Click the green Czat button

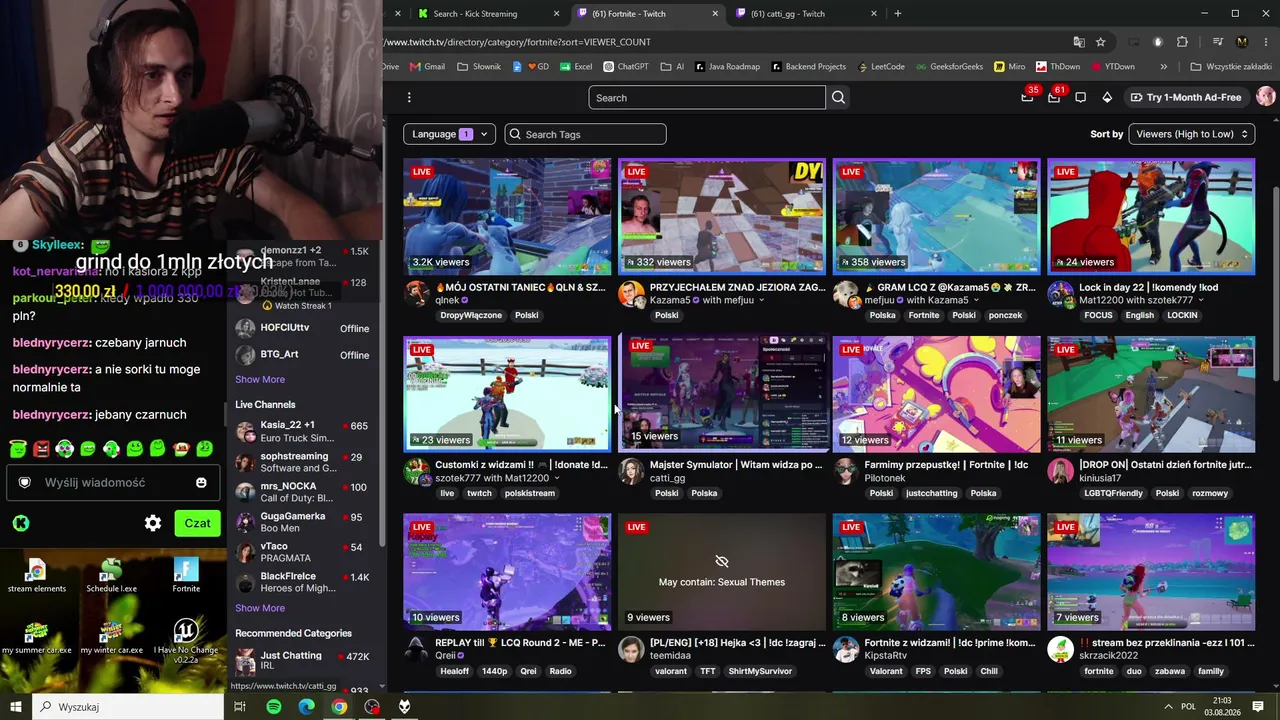197,523
